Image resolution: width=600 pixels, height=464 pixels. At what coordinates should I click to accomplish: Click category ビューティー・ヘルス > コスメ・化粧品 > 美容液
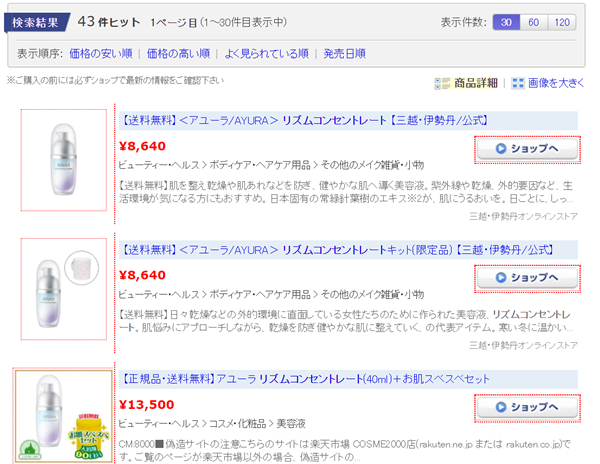[212, 423]
